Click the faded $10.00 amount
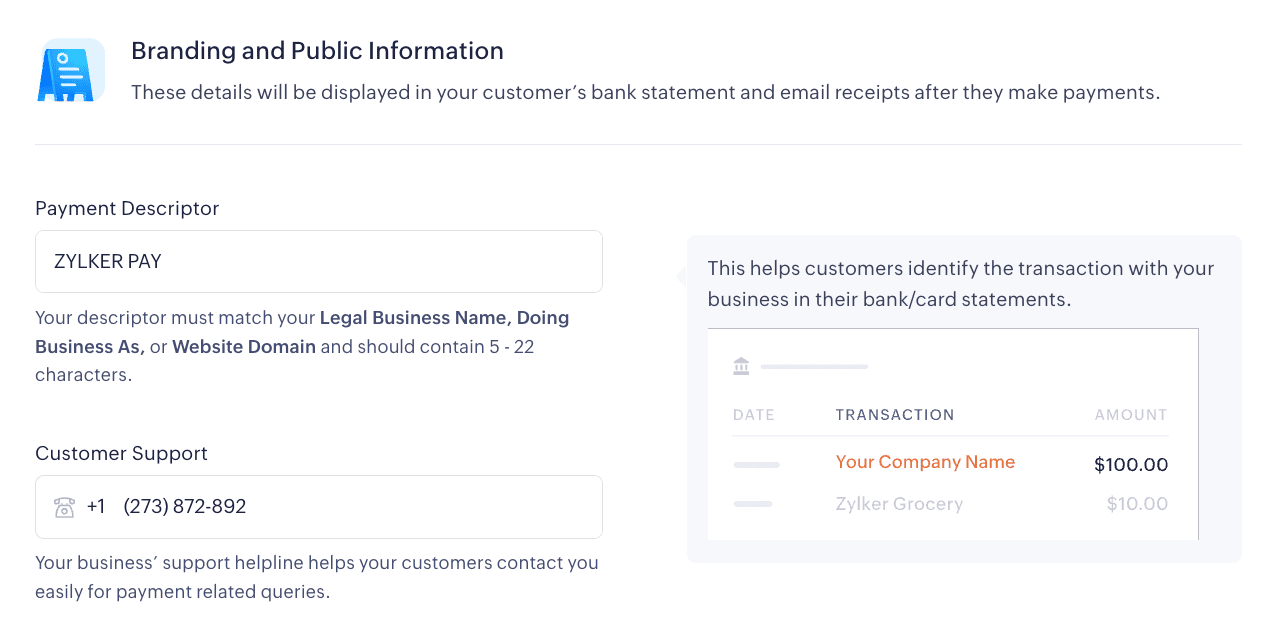Image resolution: width=1274 pixels, height=644 pixels. (x=1137, y=504)
